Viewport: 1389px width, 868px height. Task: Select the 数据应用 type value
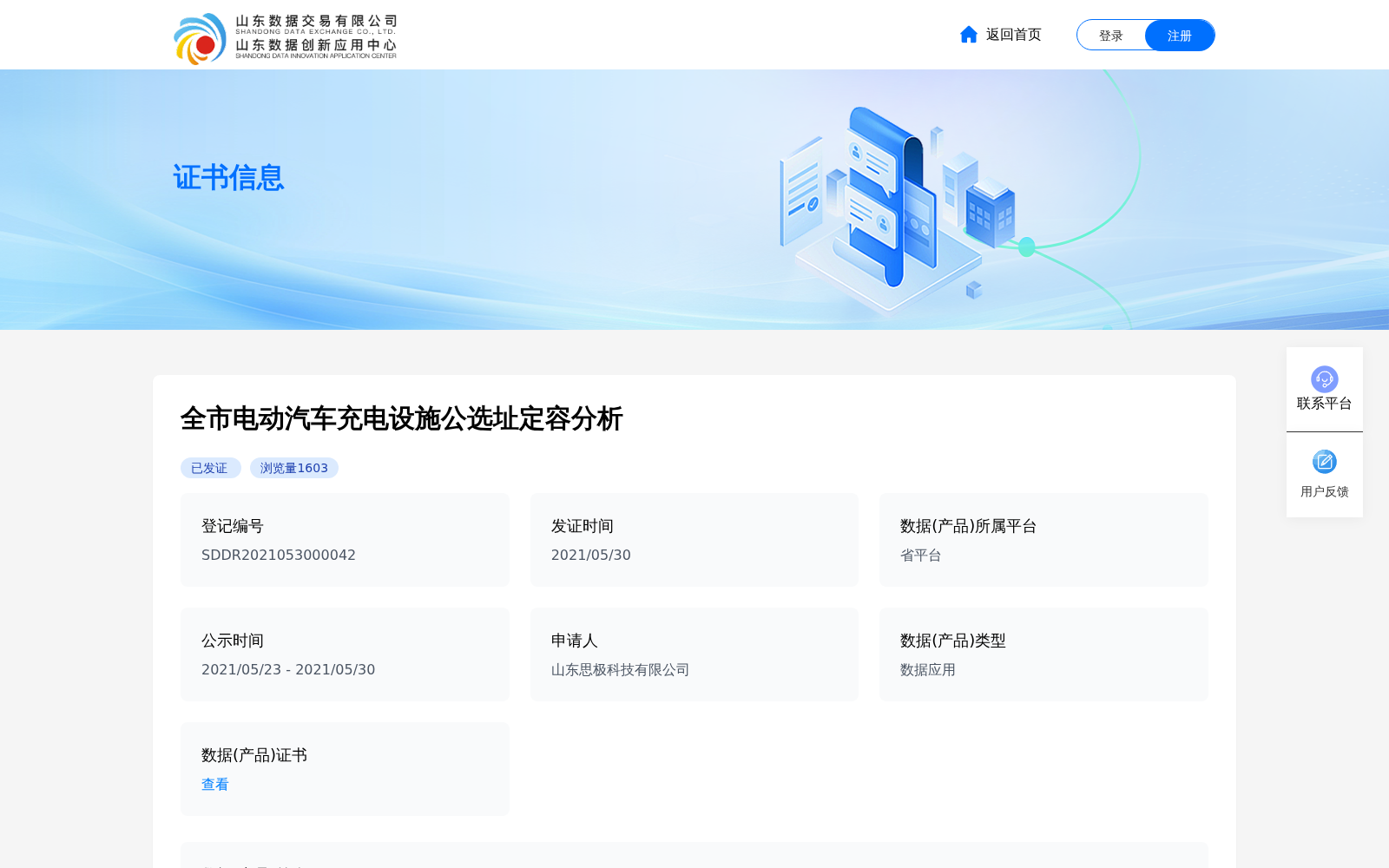click(928, 670)
